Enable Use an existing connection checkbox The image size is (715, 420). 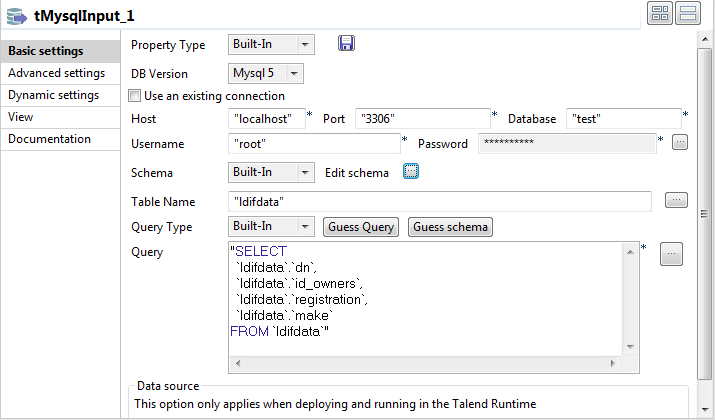pos(135,96)
